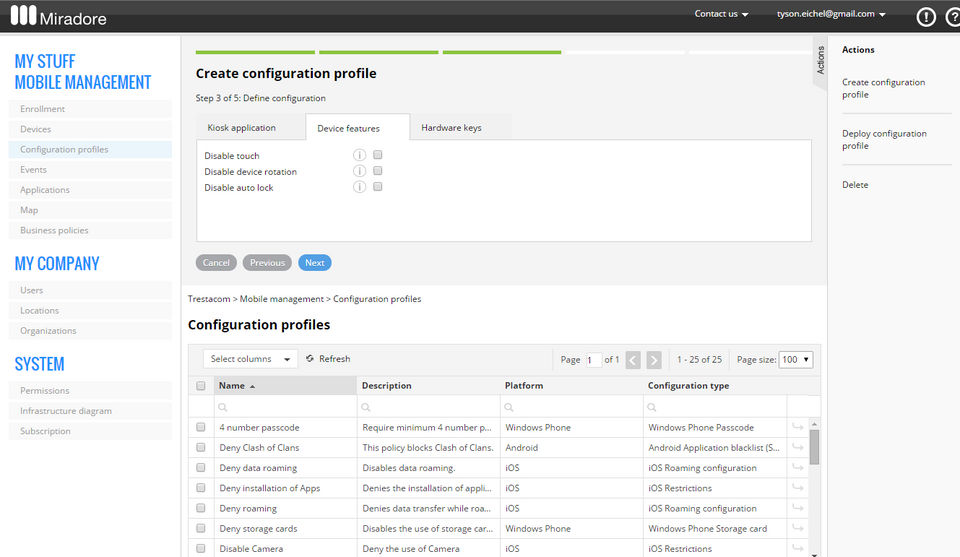Toggle the select-all checkbox in table header
The height and width of the screenshot is (557, 960).
(201, 386)
